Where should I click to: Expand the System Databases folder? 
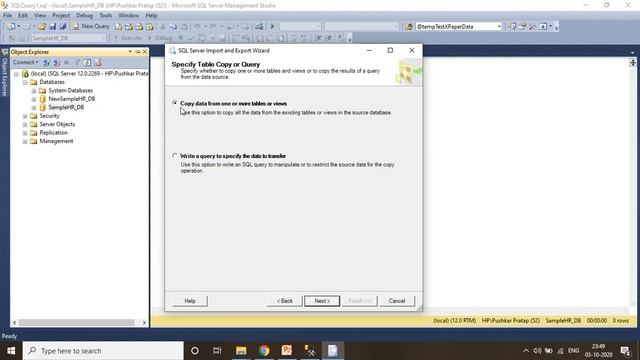pos(34,91)
